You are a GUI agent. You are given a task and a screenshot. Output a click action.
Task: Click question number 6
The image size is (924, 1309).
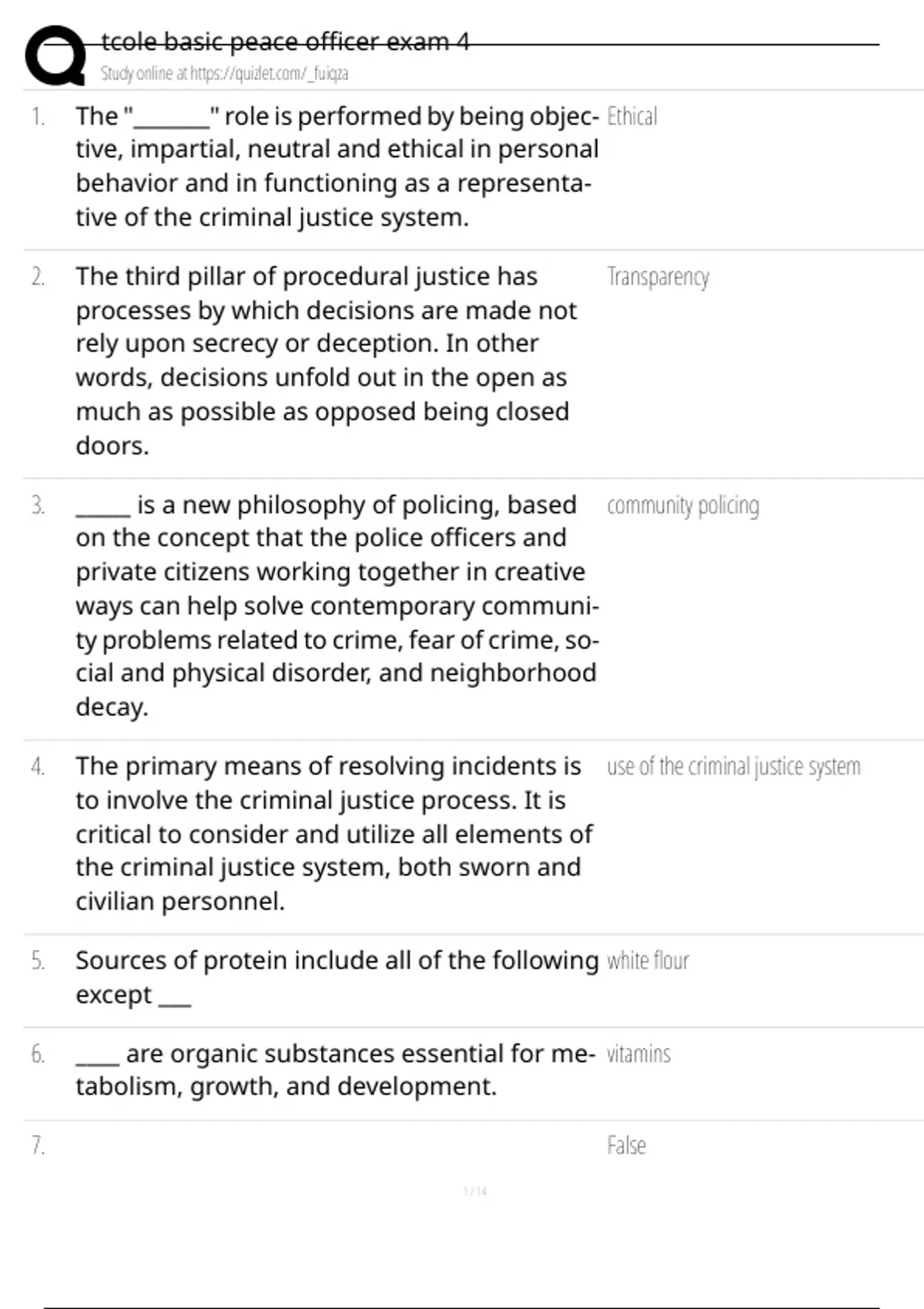pos(38,1054)
